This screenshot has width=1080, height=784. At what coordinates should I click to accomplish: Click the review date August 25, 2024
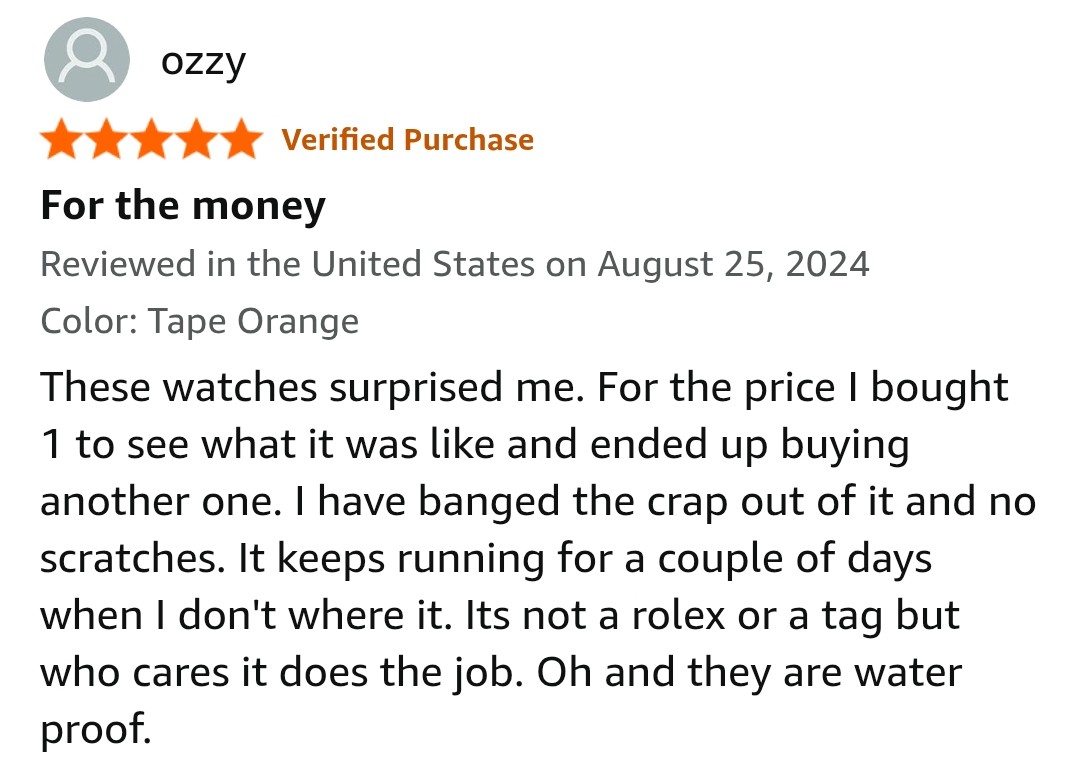734,265
